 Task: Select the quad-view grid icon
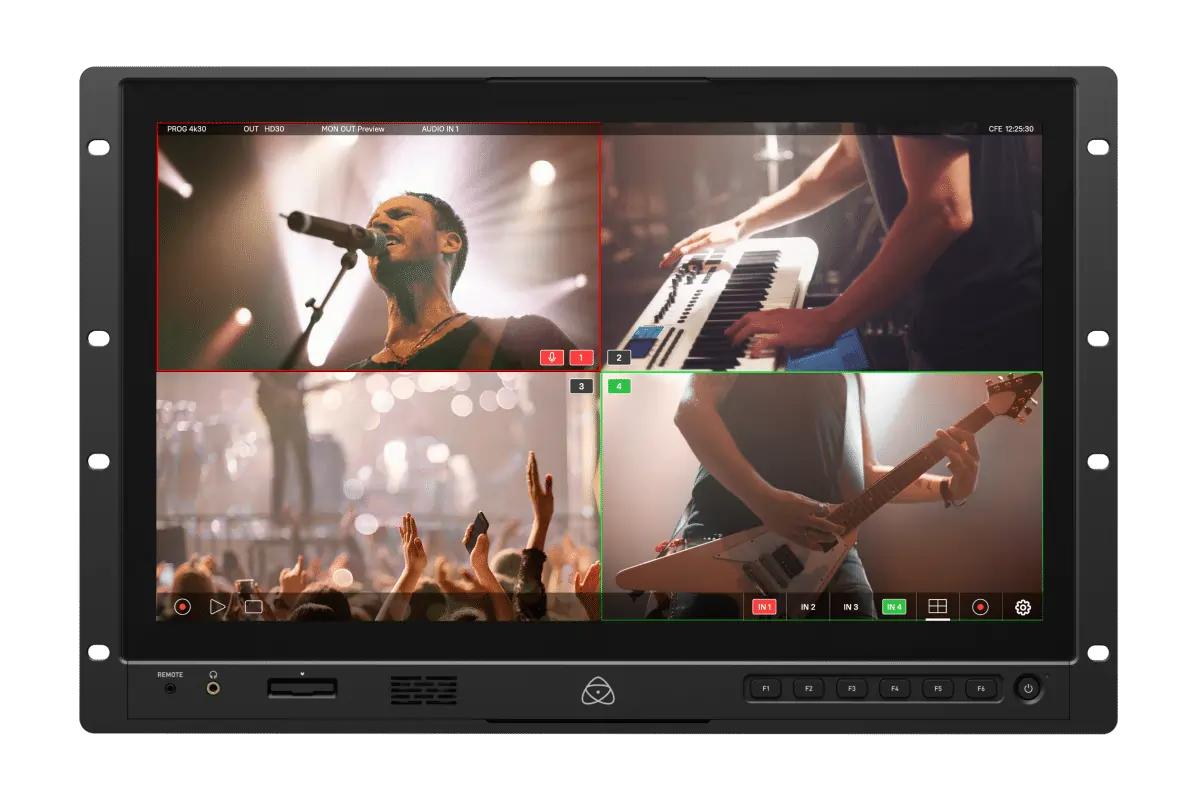937,607
